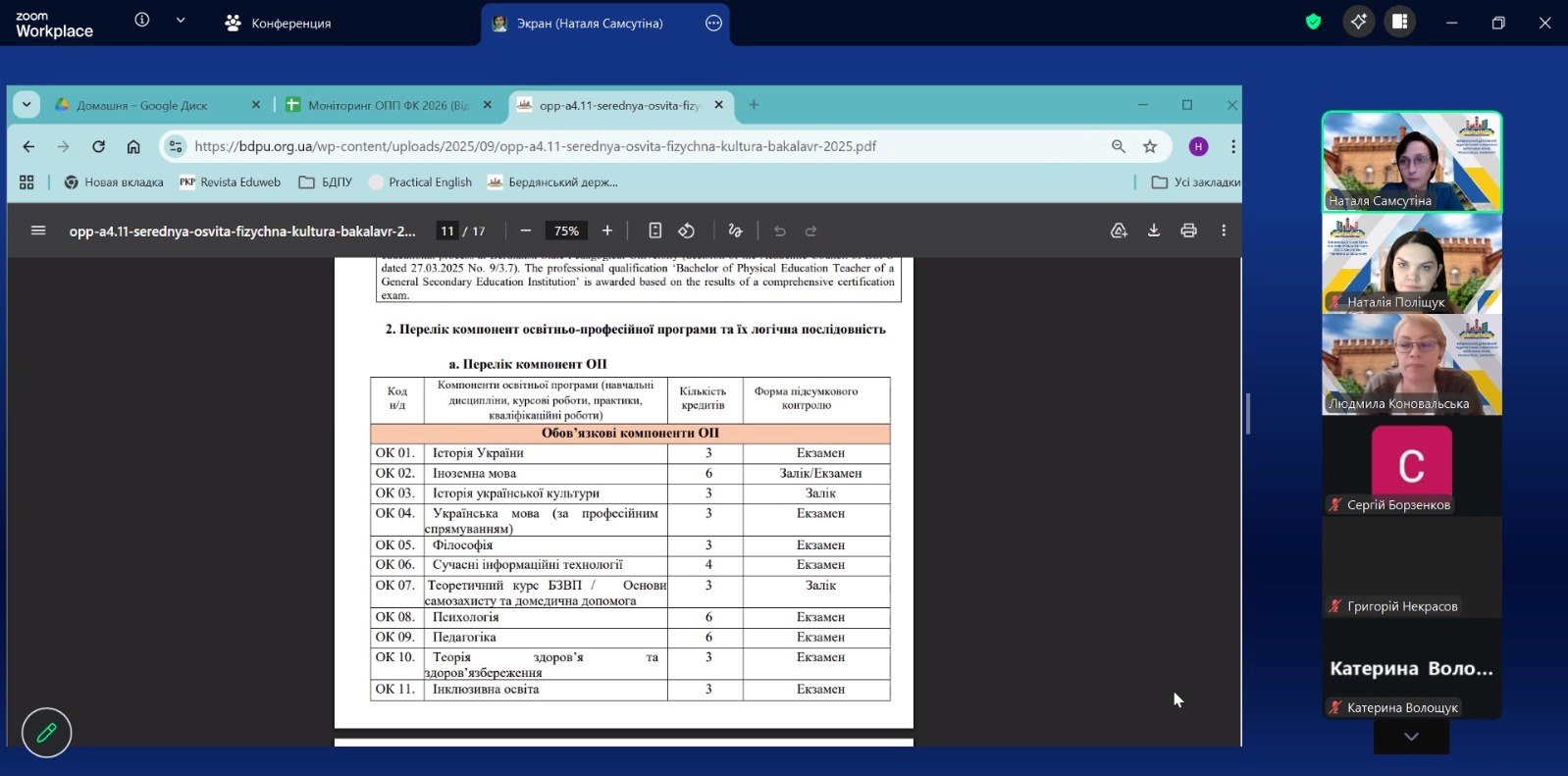Click the Zoom annotation pencil button
The image size is (1568, 776).
coord(46,733)
